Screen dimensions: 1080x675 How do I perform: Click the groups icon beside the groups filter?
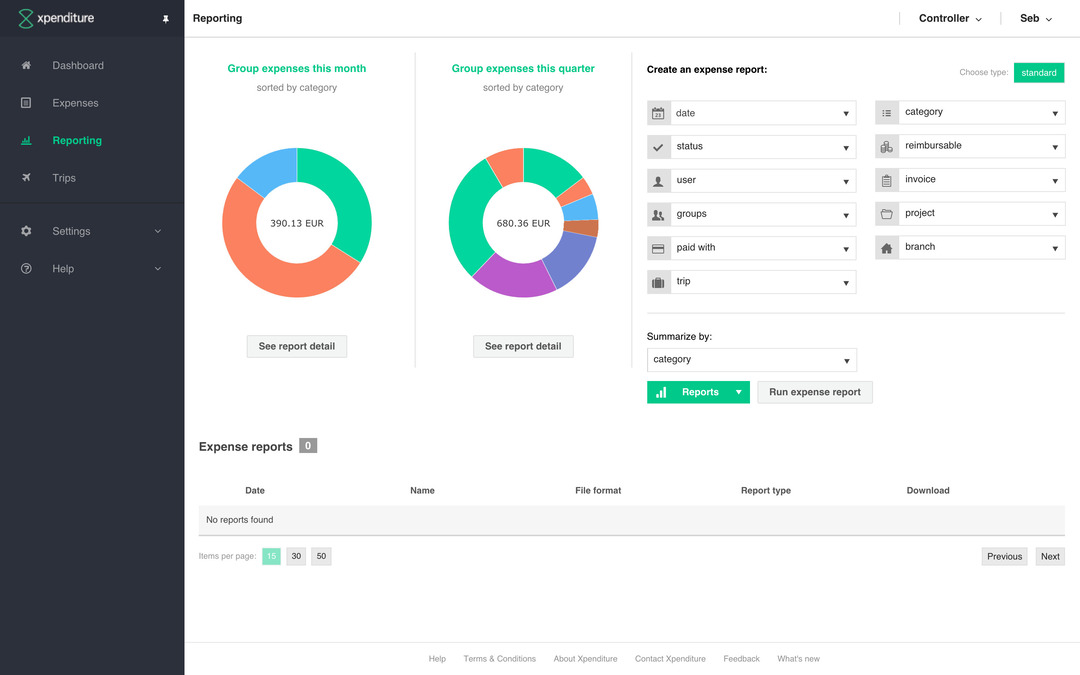click(x=657, y=214)
